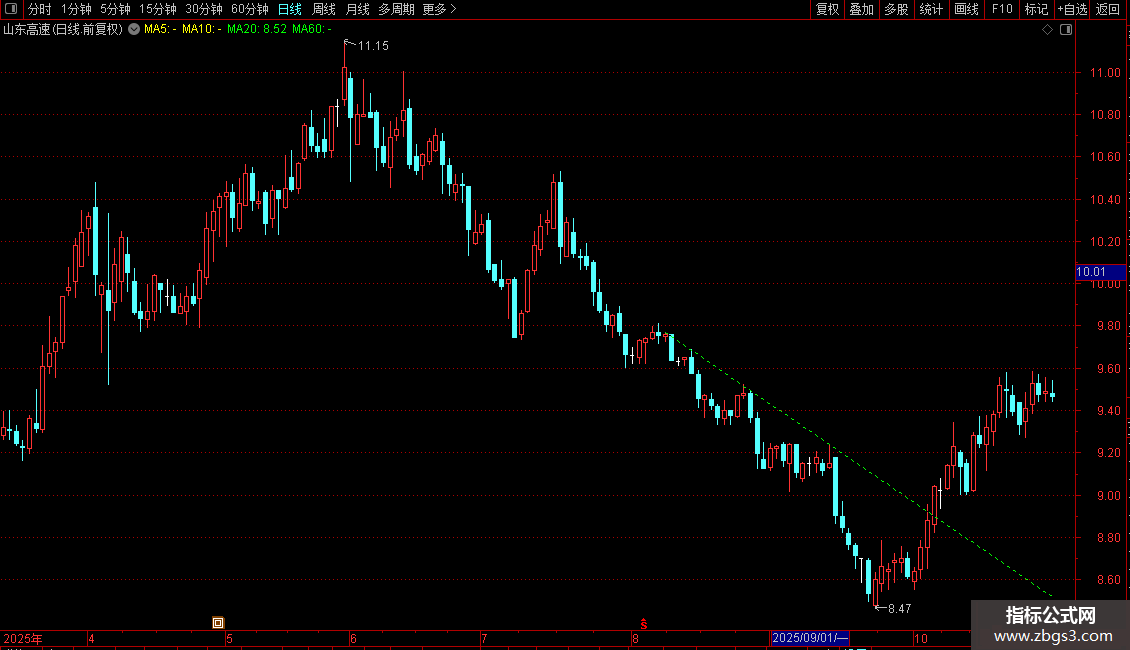The width and height of the screenshot is (1130, 650).
Task: Click month 10 on the time axis
Action: (920, 638)
